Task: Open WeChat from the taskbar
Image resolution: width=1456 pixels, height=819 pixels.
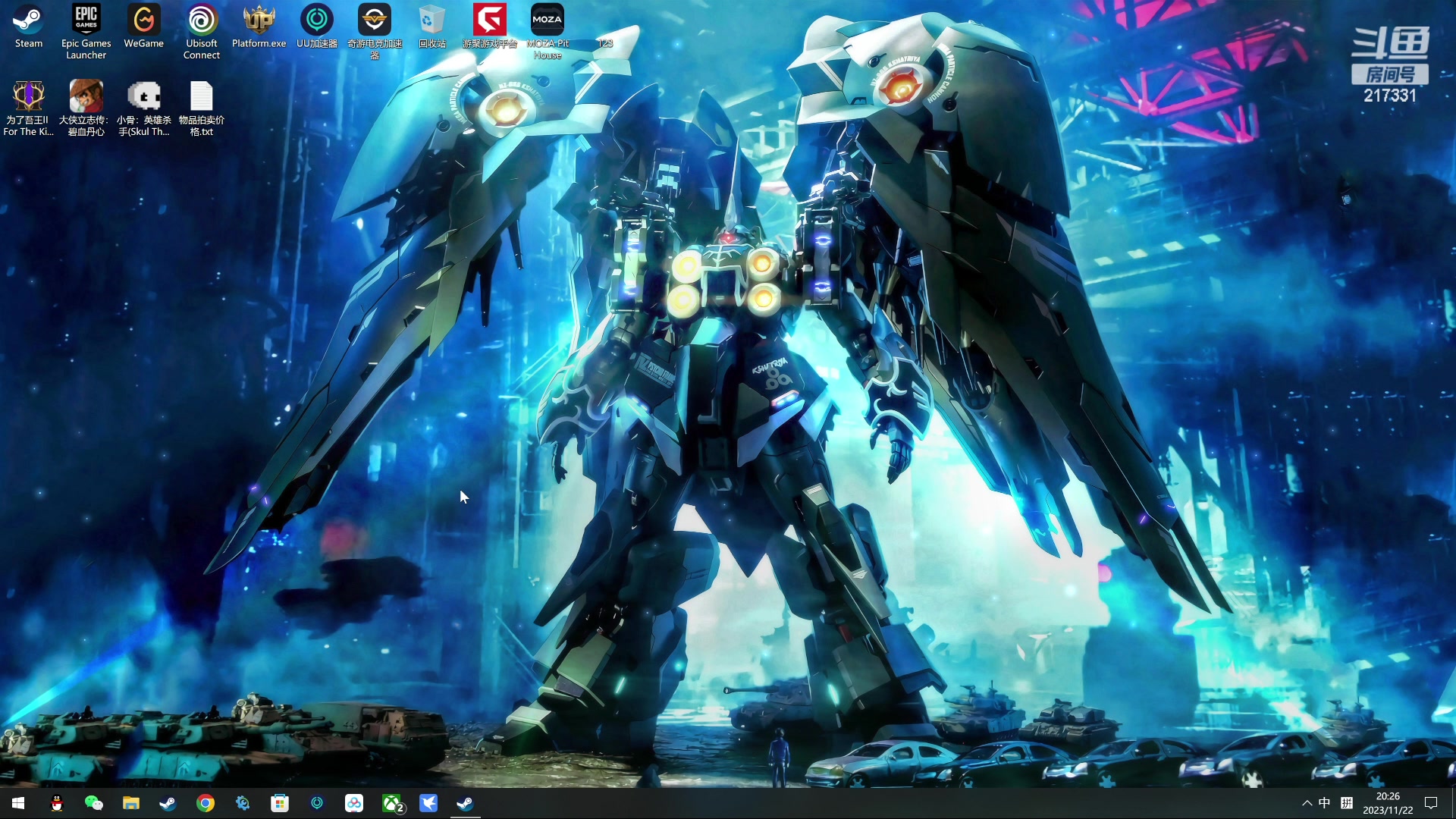Action: click(x=94, y=803)
